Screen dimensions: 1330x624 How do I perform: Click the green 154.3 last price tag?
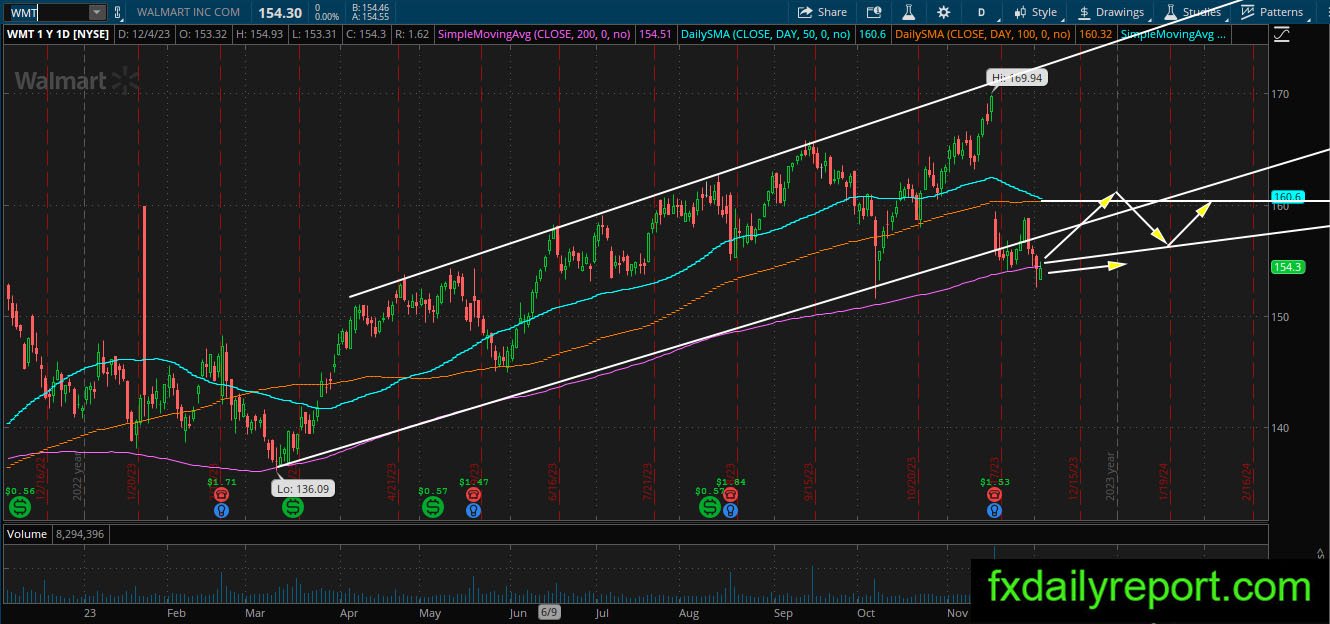1286,267
